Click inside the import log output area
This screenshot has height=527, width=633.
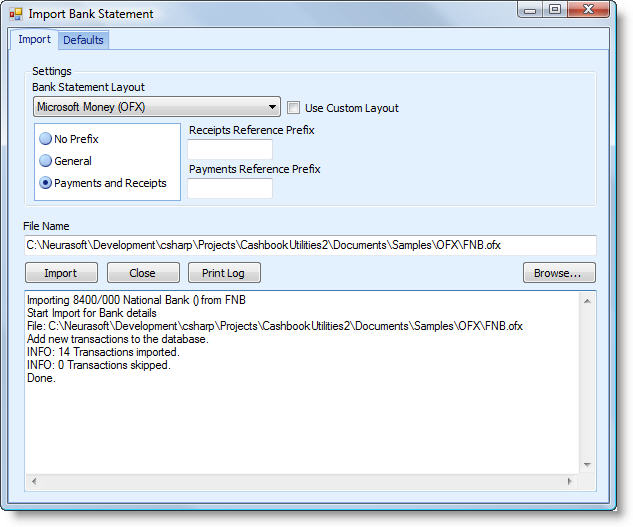coord(300,420)
